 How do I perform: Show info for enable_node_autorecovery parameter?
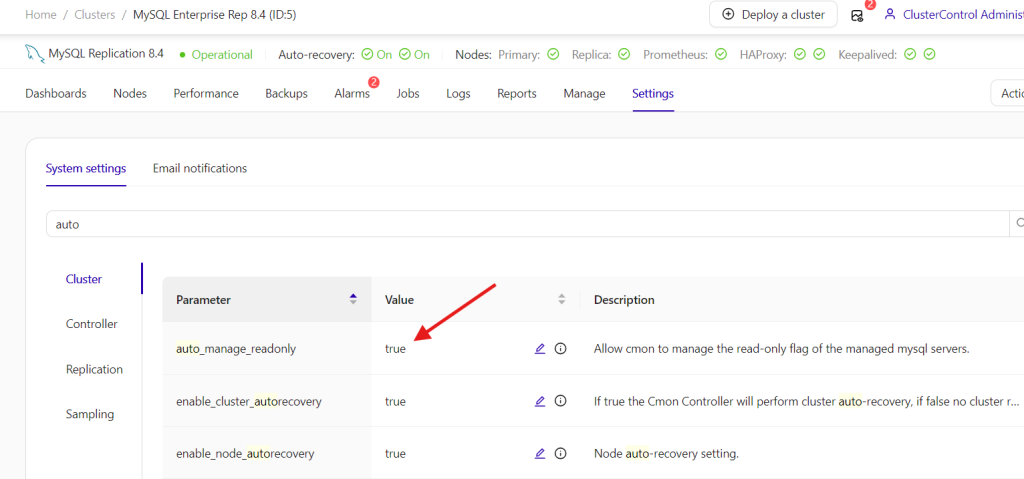coord(560,453)
